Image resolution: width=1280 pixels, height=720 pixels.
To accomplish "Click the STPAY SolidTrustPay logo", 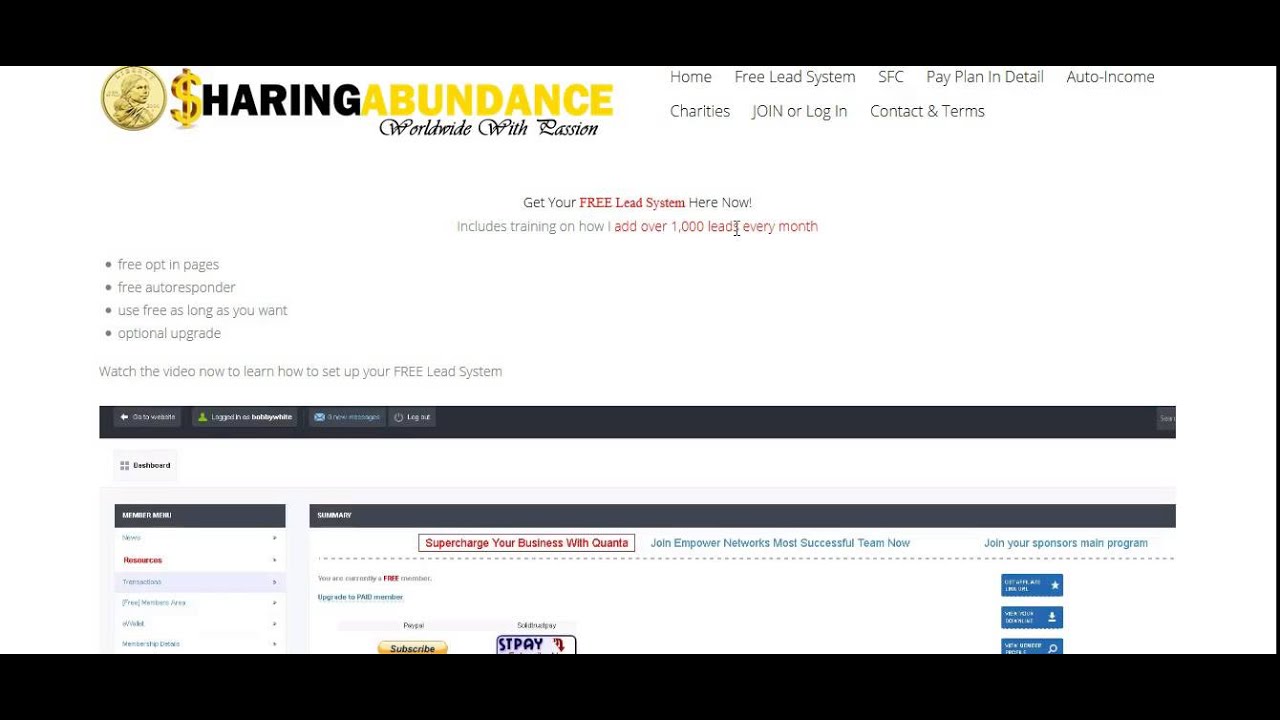I will point(536,645).
